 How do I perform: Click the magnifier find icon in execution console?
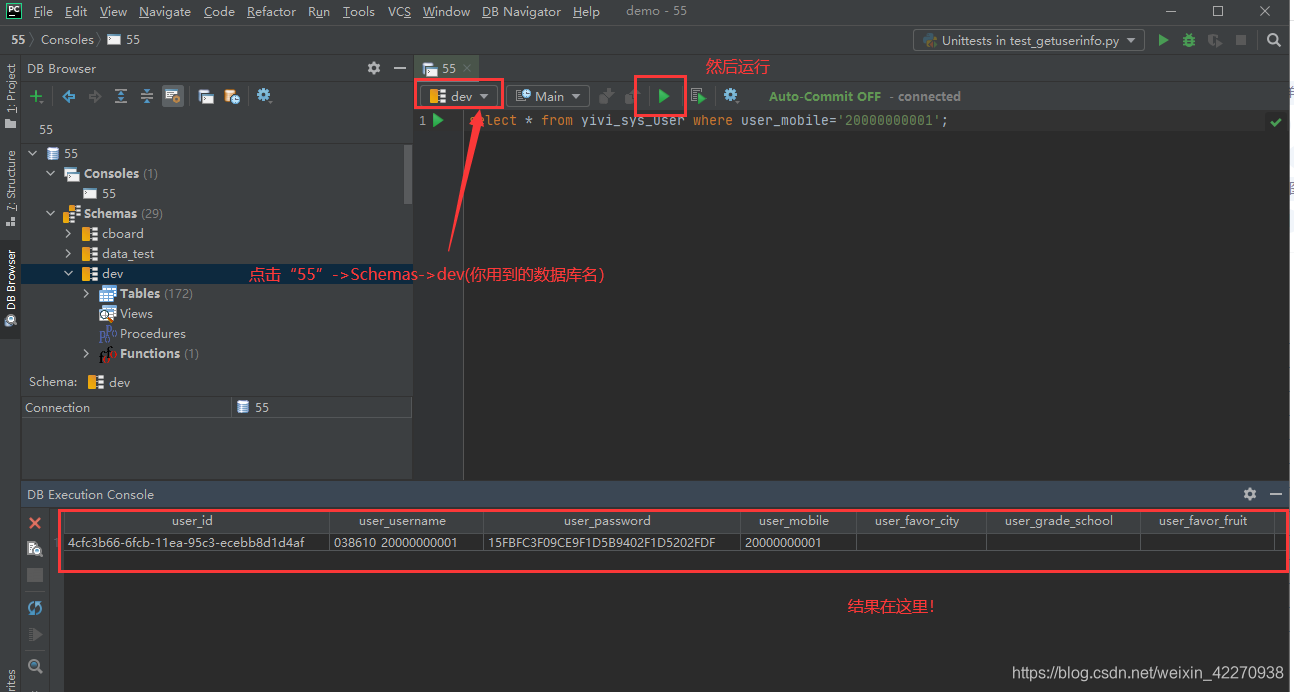coord(35,666)
